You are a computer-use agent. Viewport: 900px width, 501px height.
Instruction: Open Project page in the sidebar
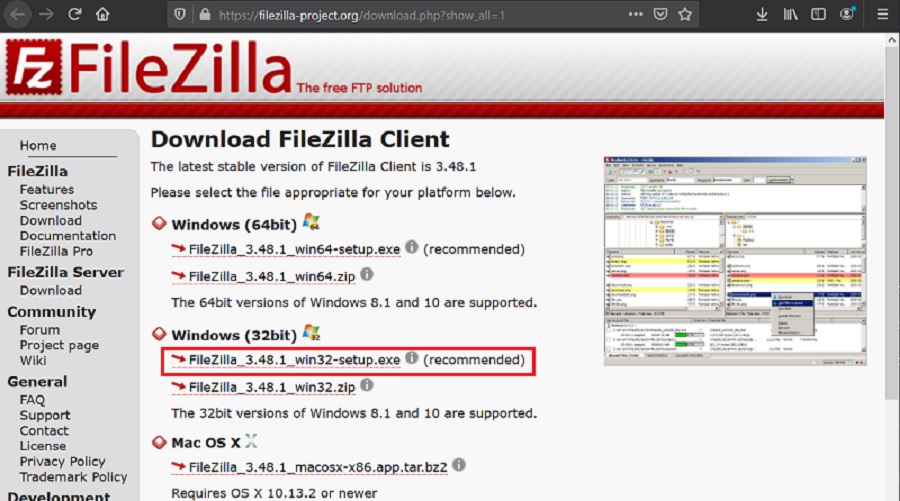pos(59,345)
